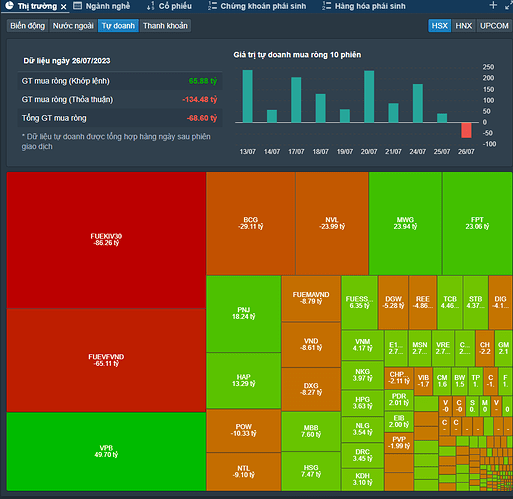The height and width of the screenshot is (499, 513).
Task: Choose the HSX exchange
Action: pyautogui.click(x=439, y=26)
